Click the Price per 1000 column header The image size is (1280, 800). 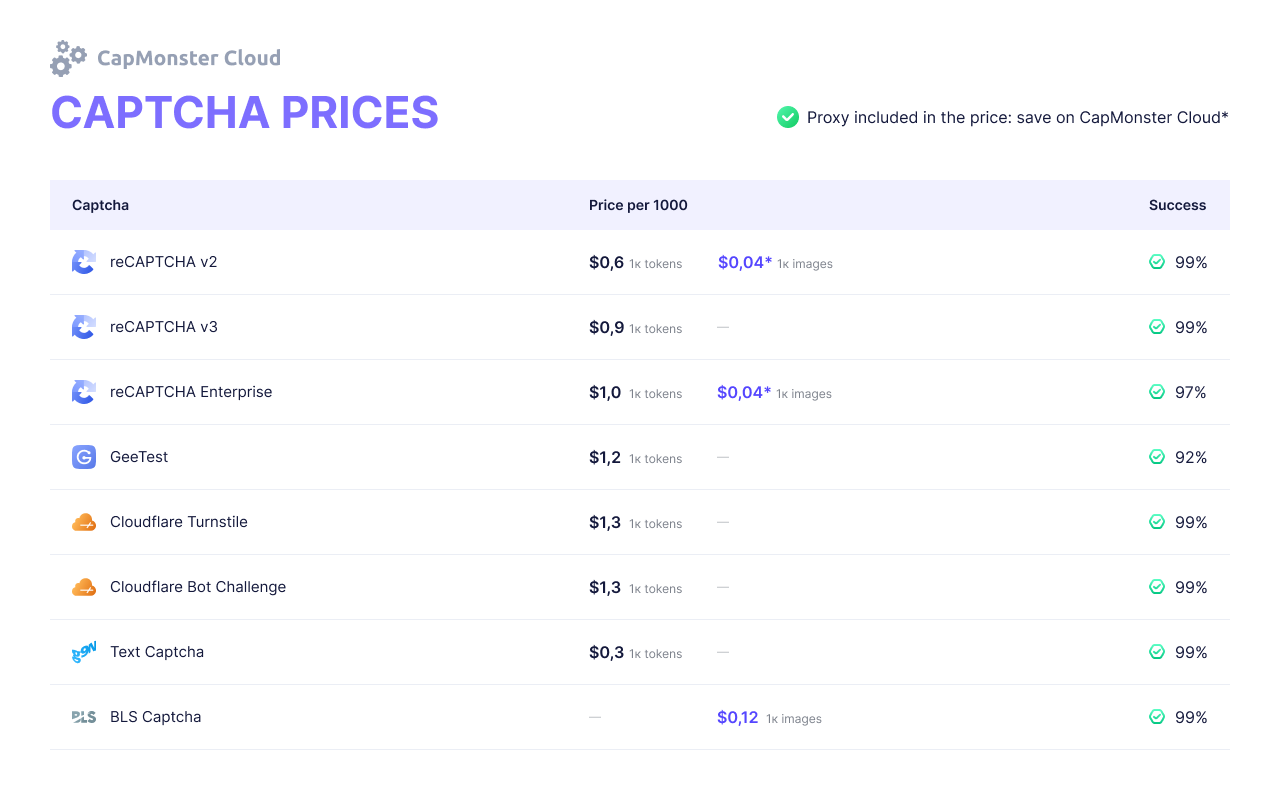pos(638,205)
